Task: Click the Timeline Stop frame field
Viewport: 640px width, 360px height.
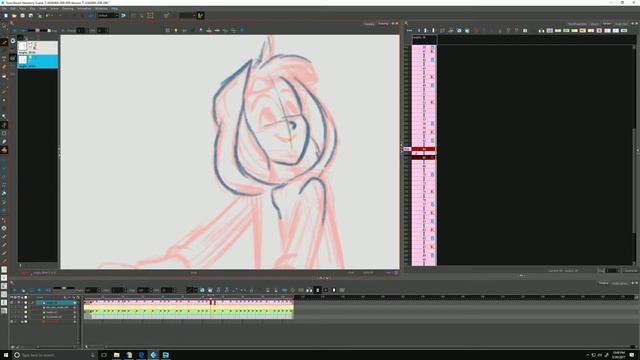Action: [x=143, y=290]
